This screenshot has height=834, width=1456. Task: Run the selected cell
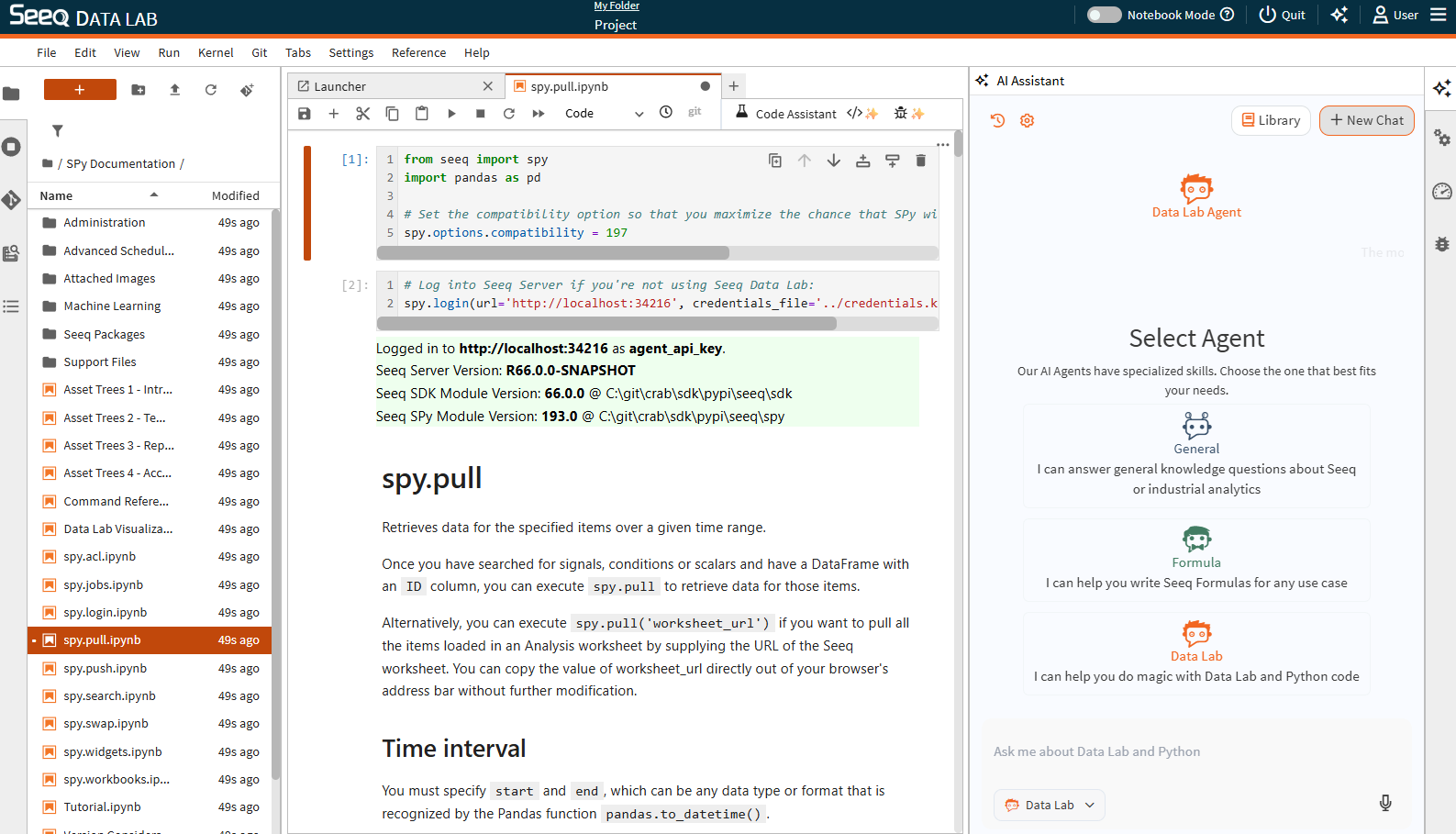pyautogui.click(x=451, y=113)
